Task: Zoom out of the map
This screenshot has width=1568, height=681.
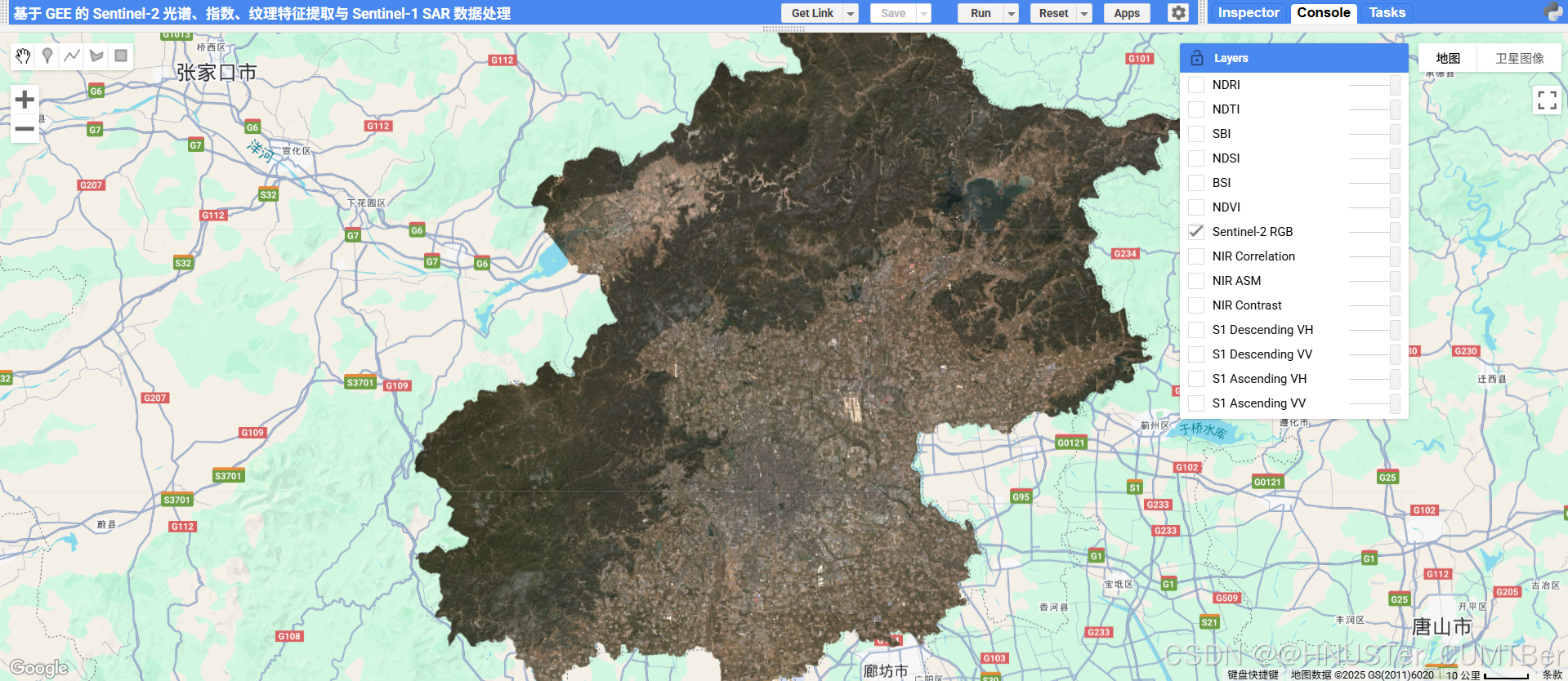Action: click(x=25, y=129)
